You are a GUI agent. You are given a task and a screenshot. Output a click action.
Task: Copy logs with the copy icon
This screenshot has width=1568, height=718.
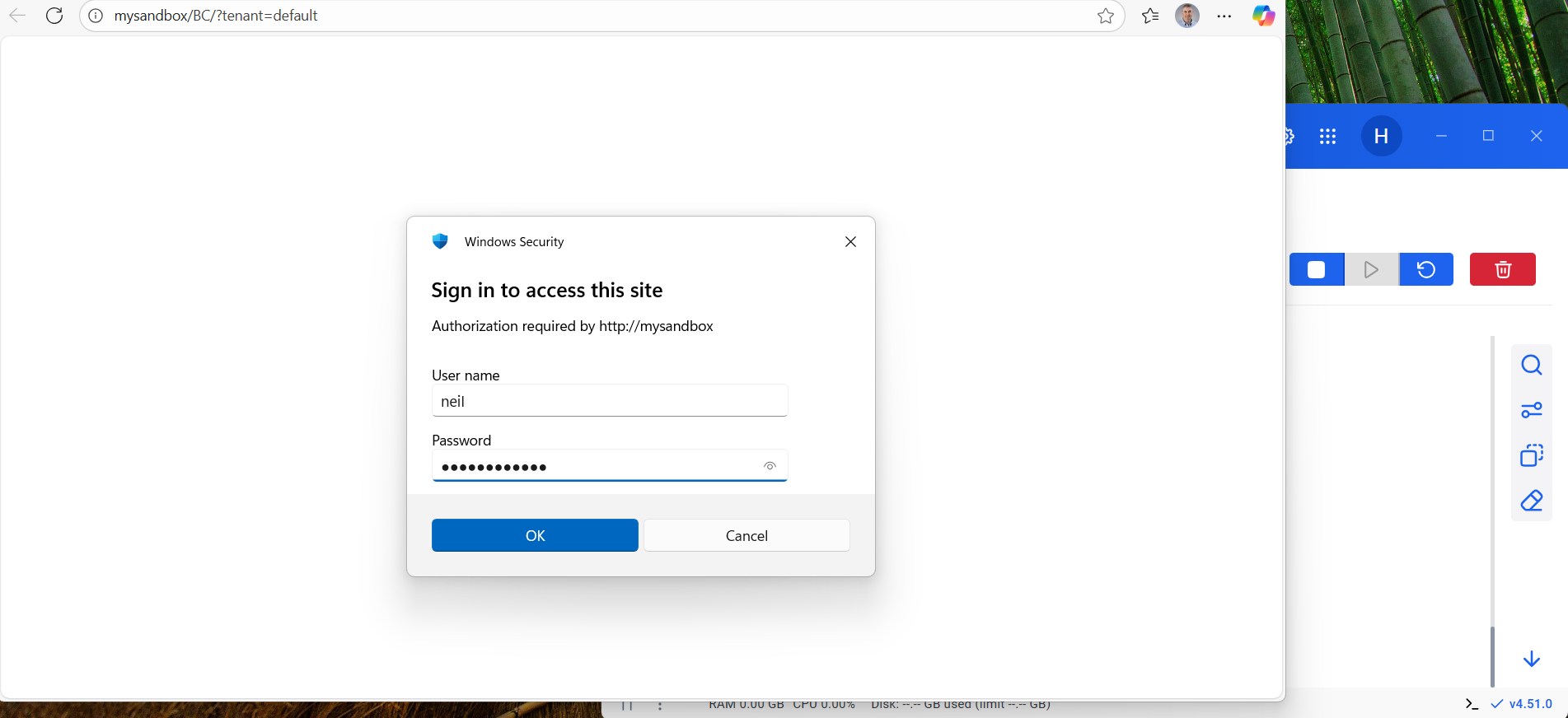pos(1532,455)
